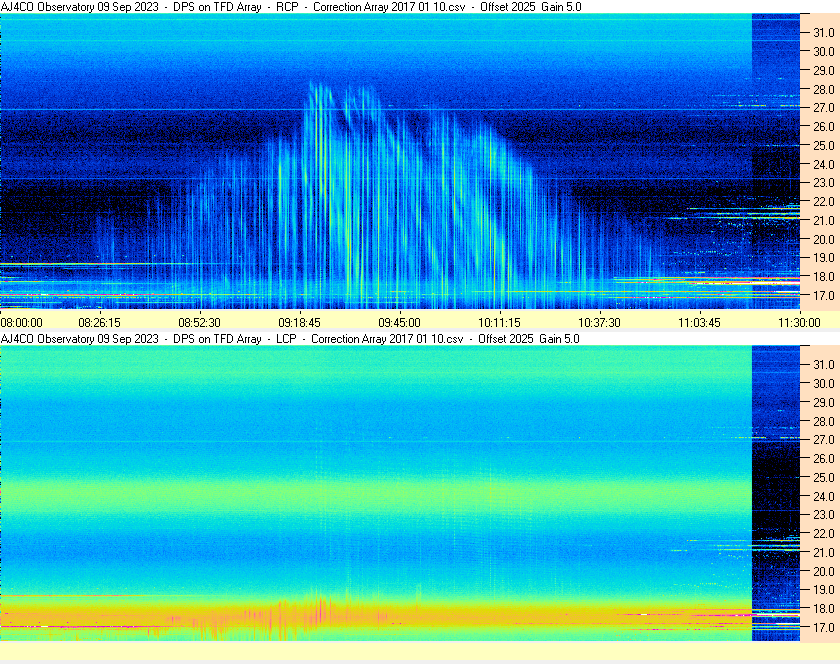
Task: Click inside the RCP spectrogram burst plot
Action: tap(400, 161)
